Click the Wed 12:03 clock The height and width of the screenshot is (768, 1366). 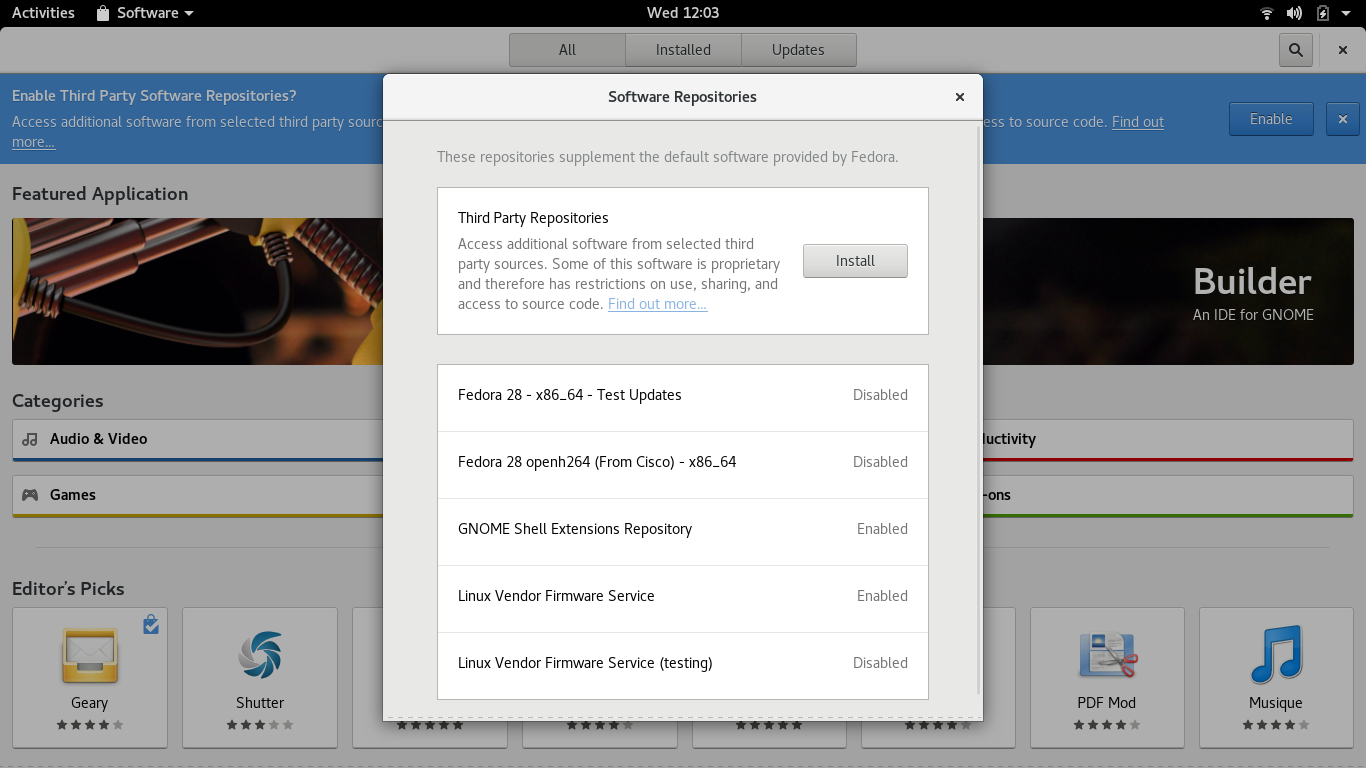(683, 13)
